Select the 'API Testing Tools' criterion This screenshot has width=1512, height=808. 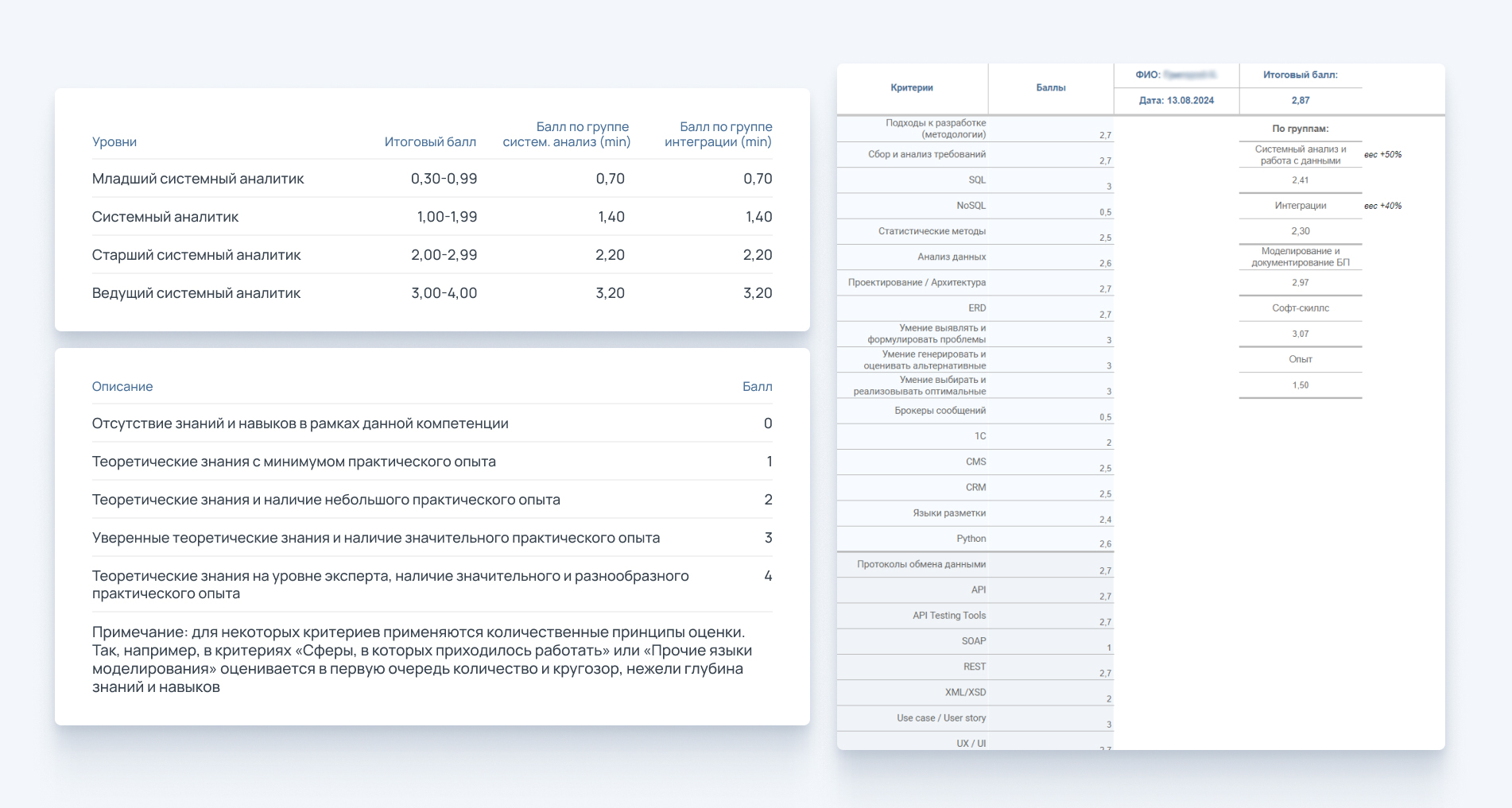[949, 616]
